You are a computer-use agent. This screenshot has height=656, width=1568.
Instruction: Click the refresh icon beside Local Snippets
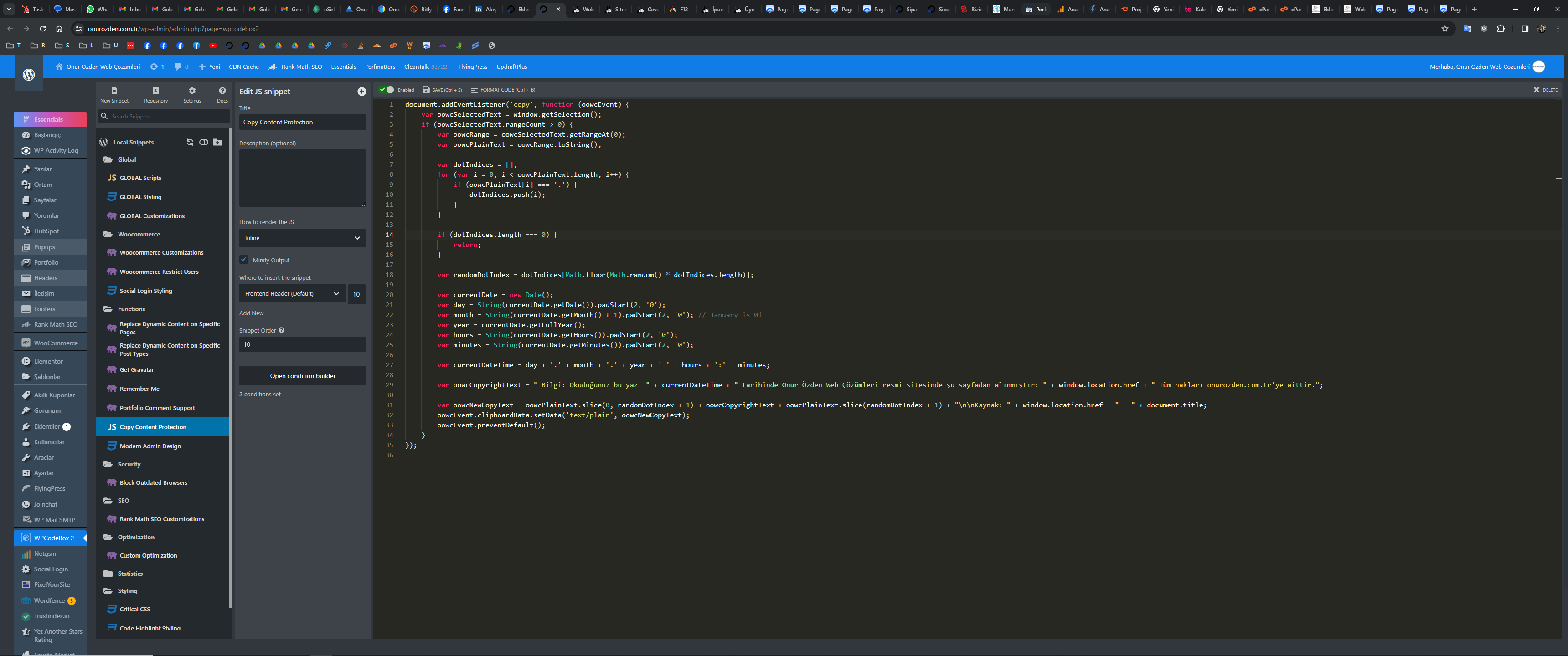point(190,143)
